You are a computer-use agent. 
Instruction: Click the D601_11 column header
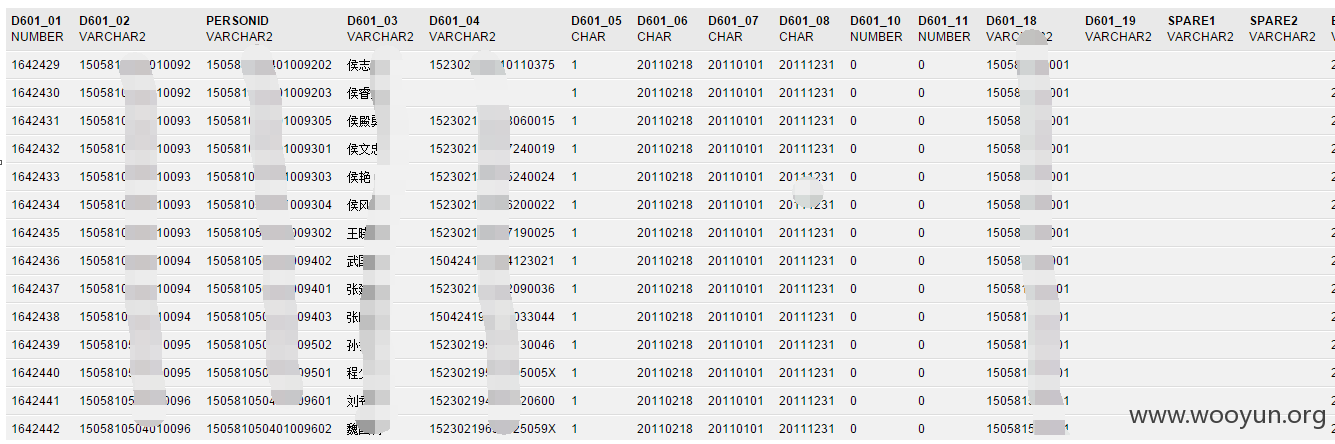[x=942, y=21]
